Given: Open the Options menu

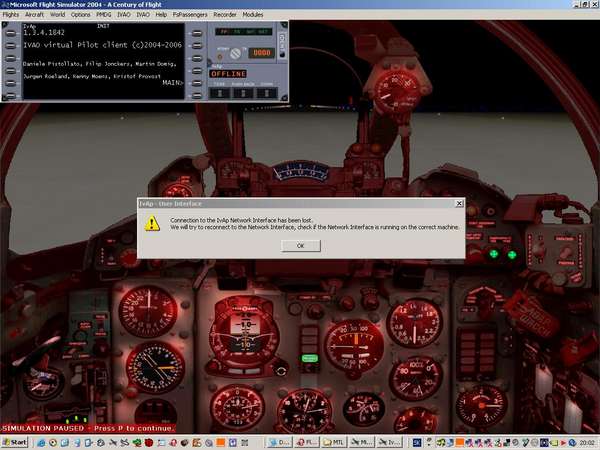Looking at the screenshot, I should [80, 15].
